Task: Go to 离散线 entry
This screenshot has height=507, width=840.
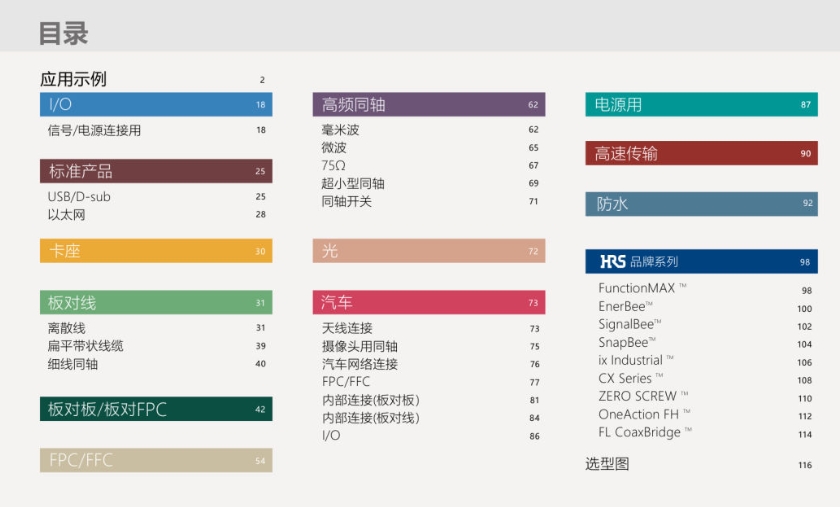Action: tap(66, 328)
